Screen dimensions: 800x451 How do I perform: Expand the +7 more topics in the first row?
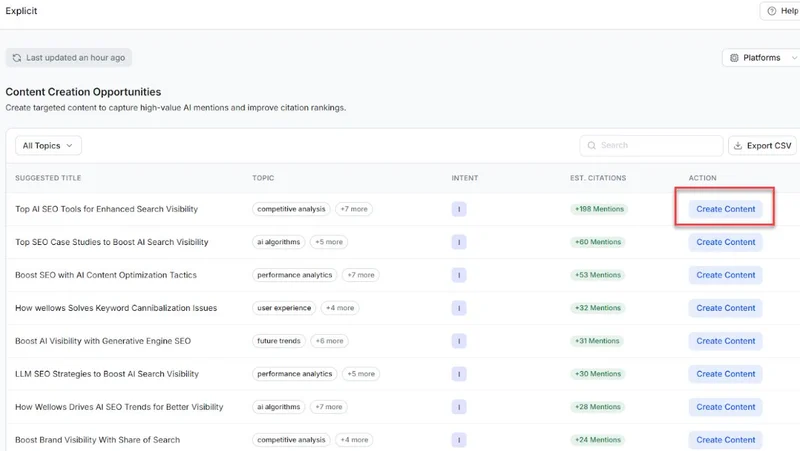click(x=356, y=209)
